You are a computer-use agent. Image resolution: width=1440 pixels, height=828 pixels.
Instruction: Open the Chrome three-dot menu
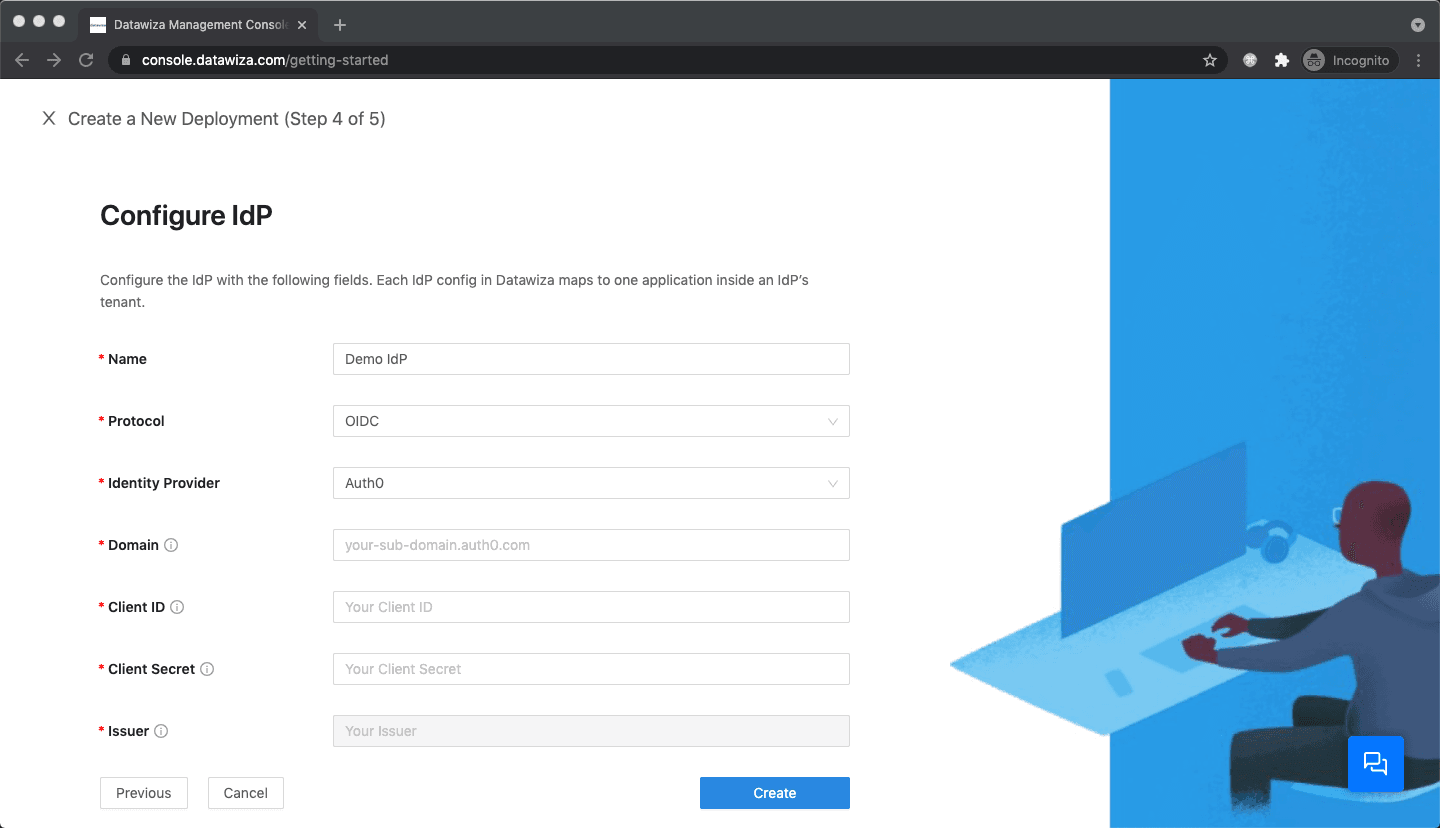pos(1419,60)
